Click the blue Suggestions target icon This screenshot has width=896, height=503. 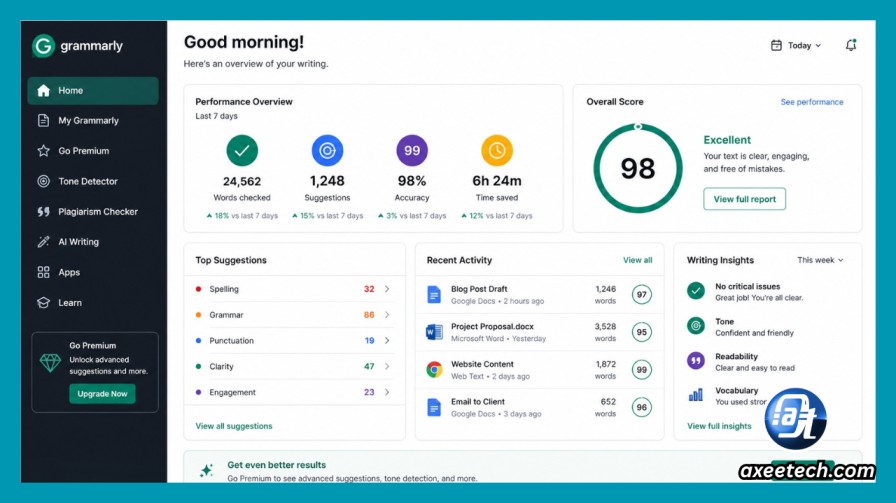coord(327,150)
